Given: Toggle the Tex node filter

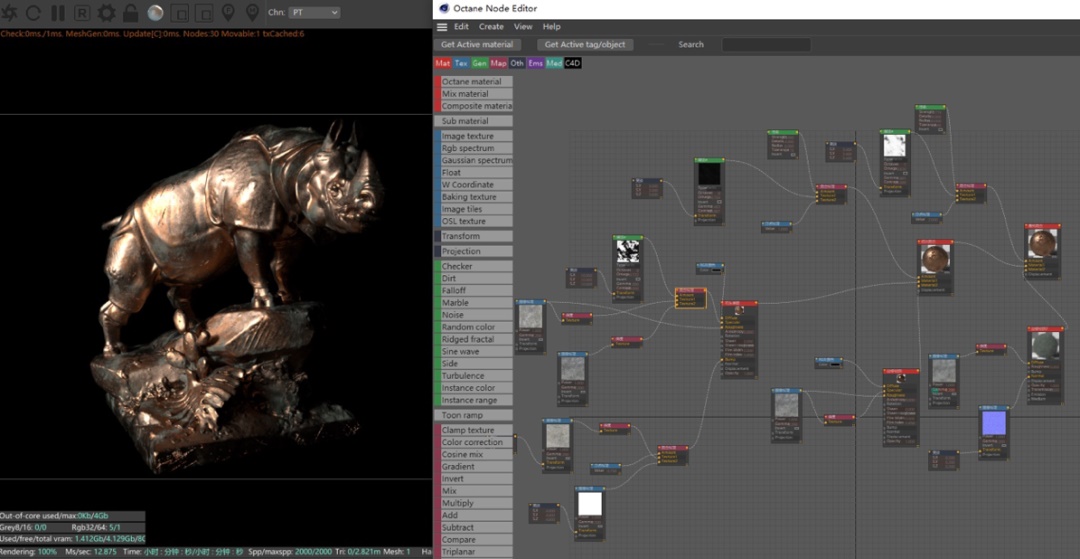Looking at the screenshot, I should point(461,63).
